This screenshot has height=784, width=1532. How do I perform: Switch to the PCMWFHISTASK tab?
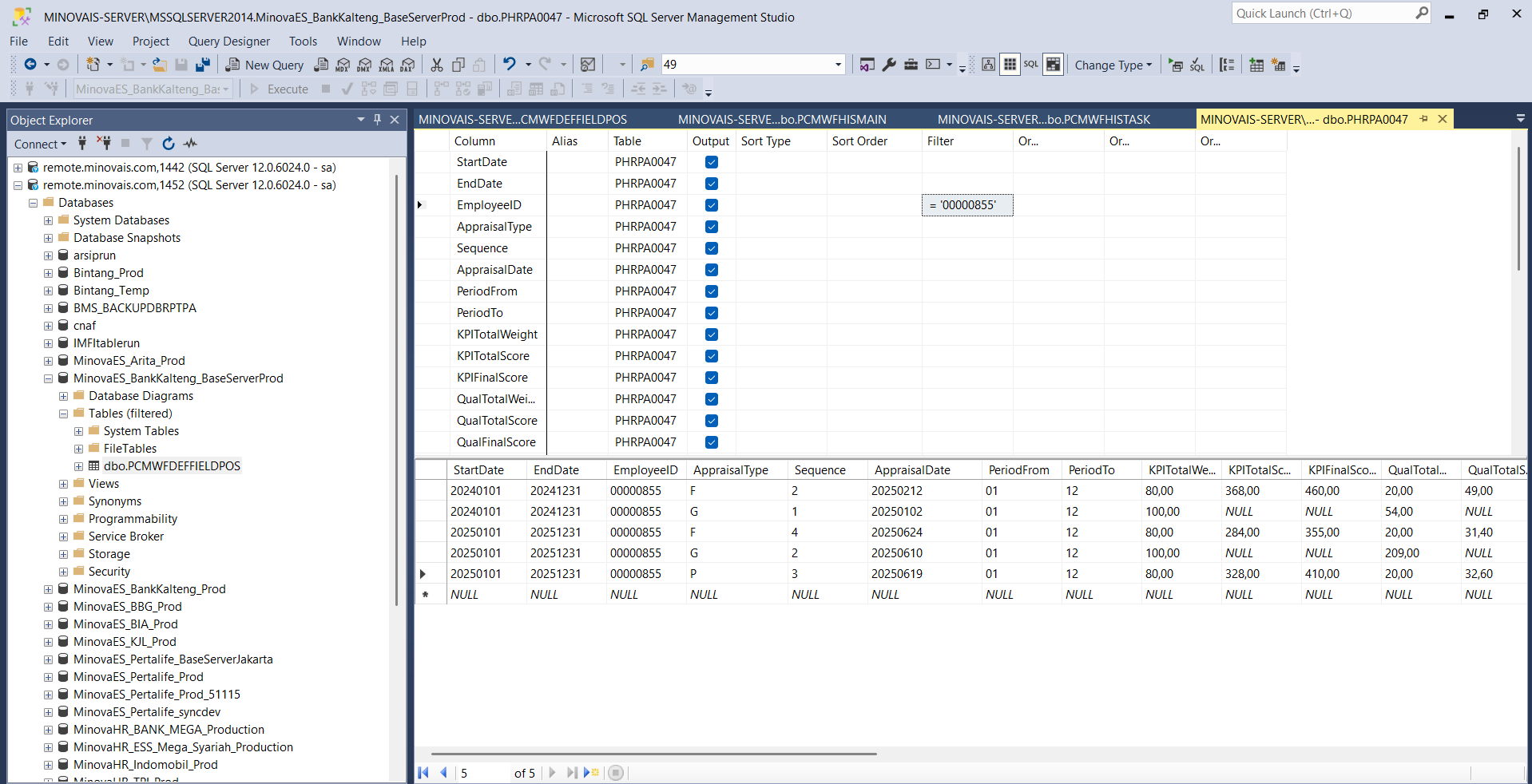[1043, 120]
